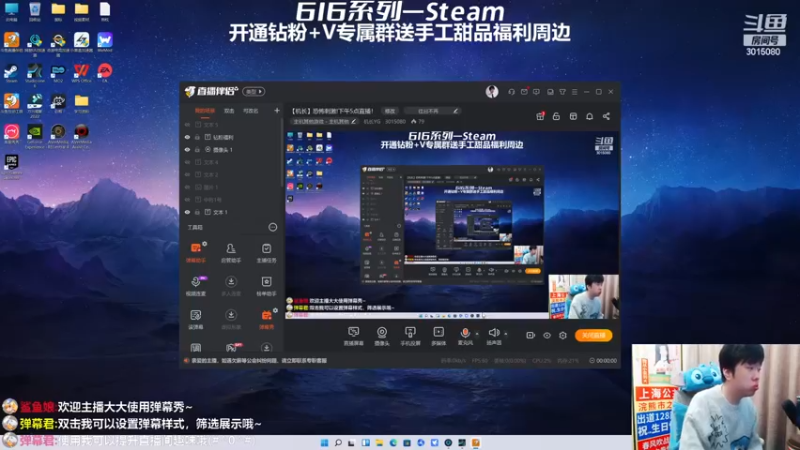Open the mode switch pill beside the logo
Image resolution: width=800 pixels, height=450 pixels.
click(254, 92)
